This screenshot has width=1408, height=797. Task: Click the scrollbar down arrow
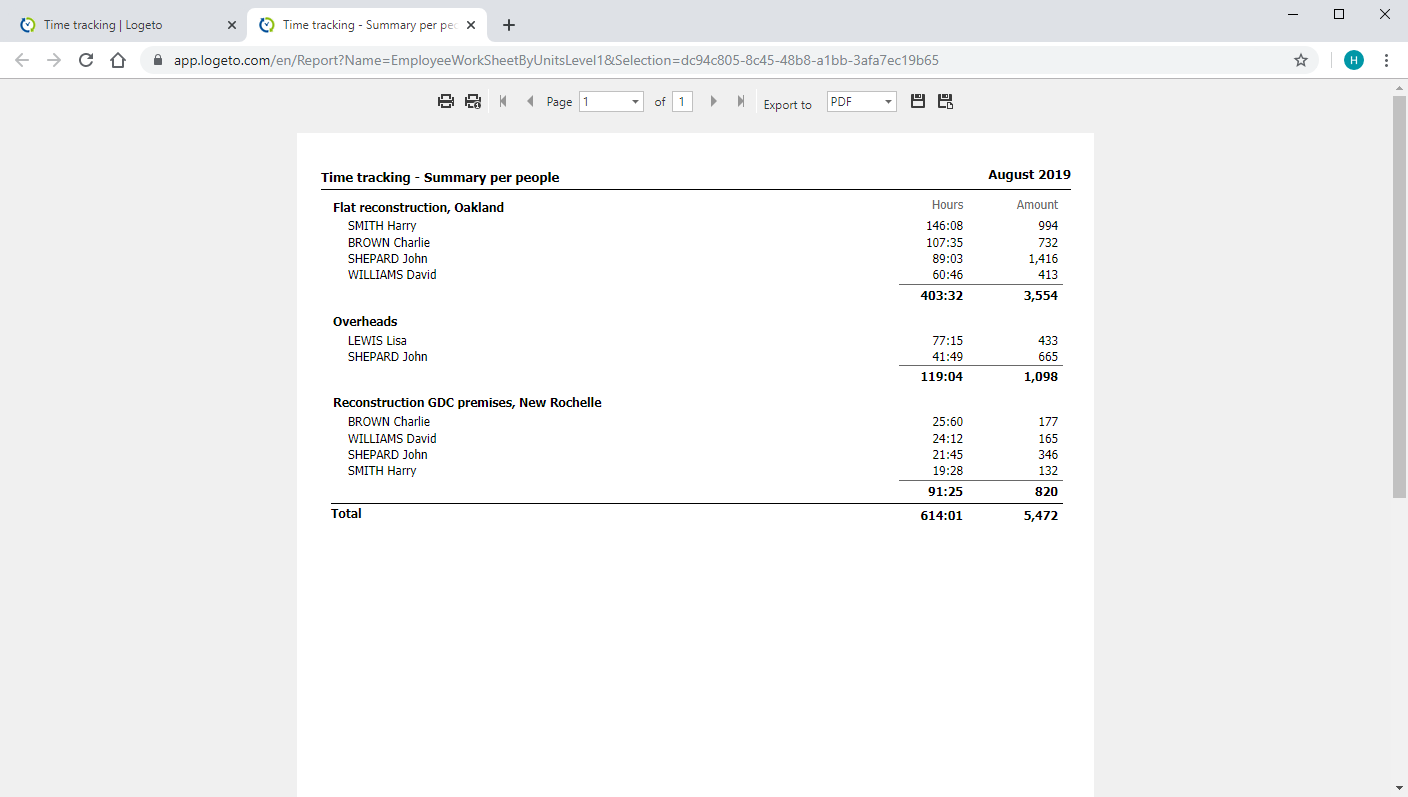1399,788
